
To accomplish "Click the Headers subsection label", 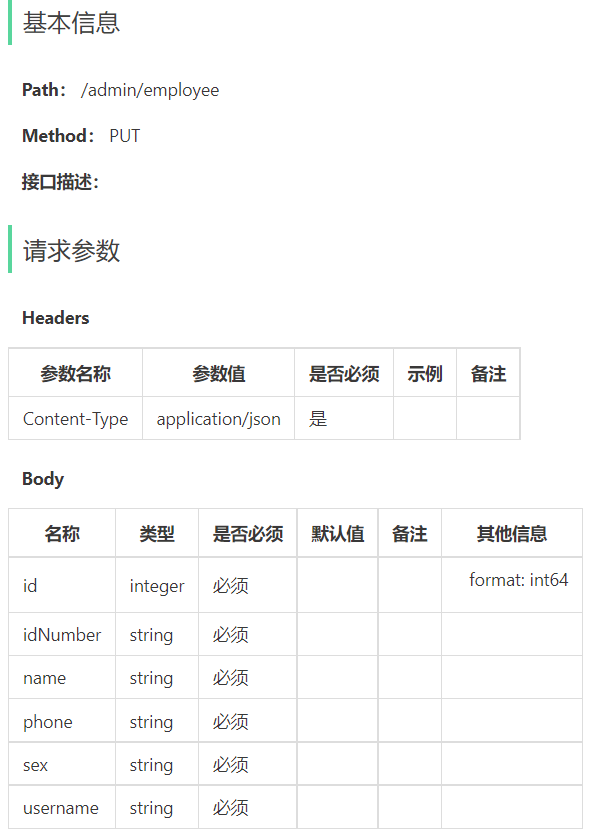I will pyautogui.click(x=56, y=318).
